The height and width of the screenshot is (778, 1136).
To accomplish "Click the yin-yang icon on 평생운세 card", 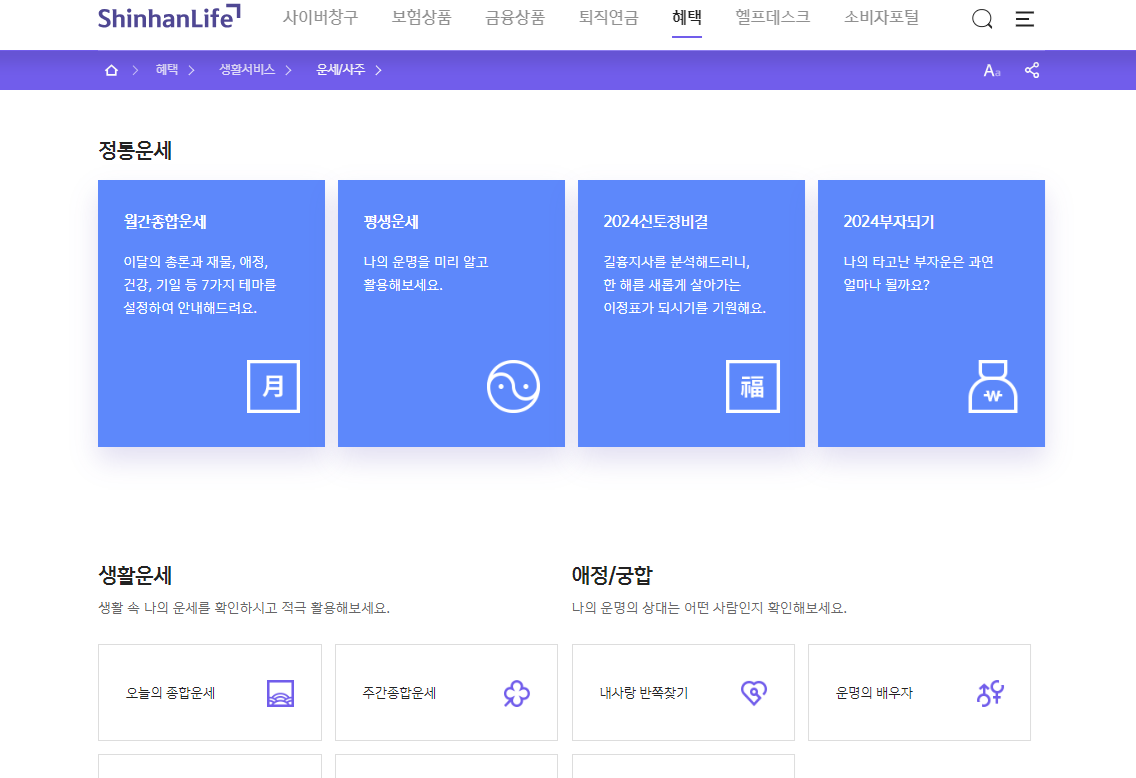I will (513, 386).
